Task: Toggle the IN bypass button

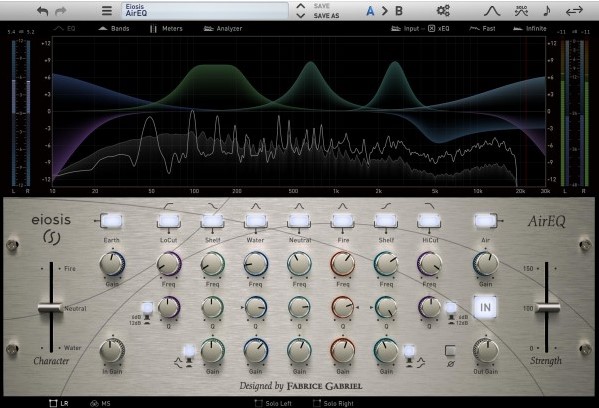Action: click(485, 307)
